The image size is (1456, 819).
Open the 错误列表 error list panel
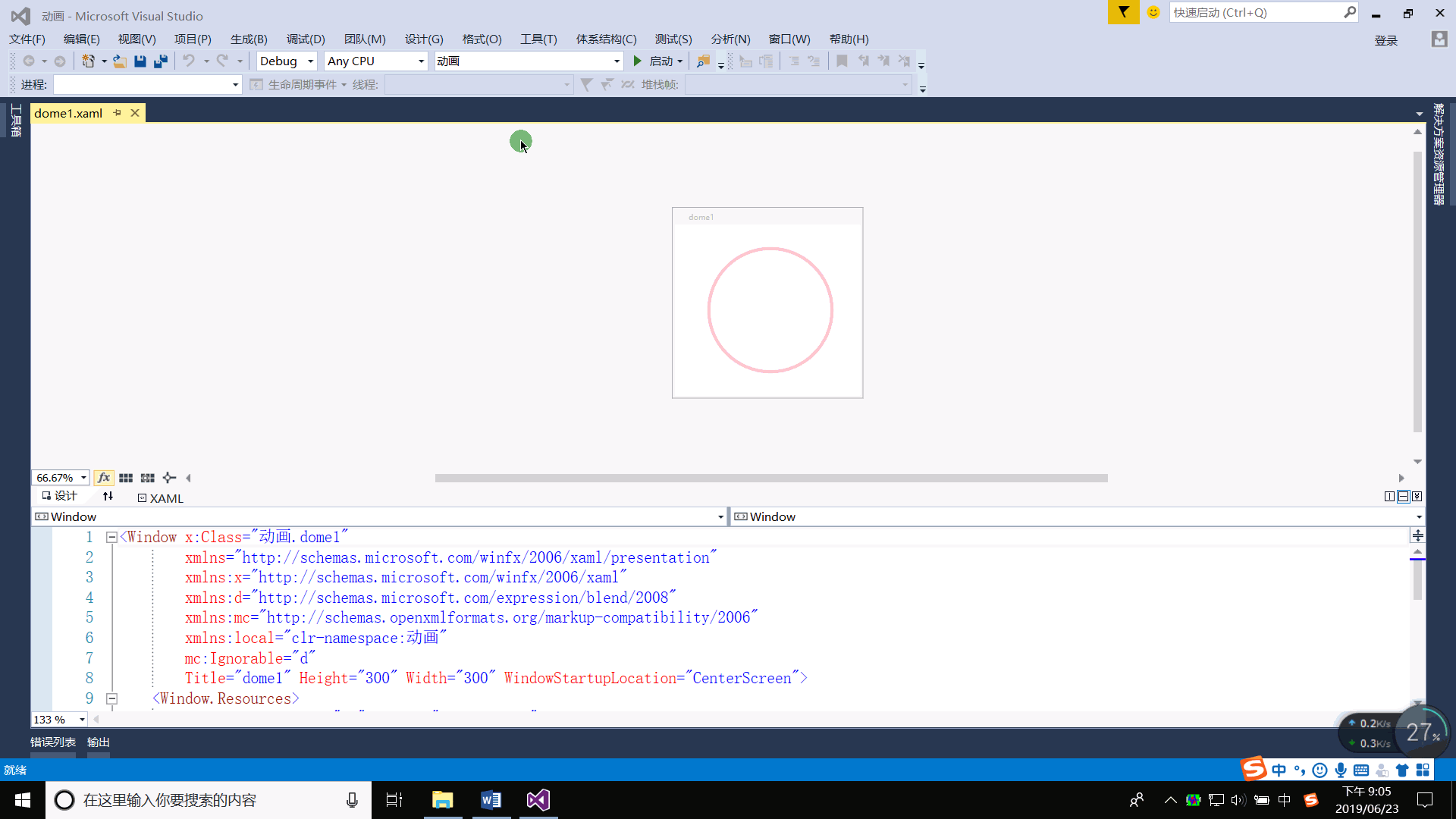click(x=52, y=742)
